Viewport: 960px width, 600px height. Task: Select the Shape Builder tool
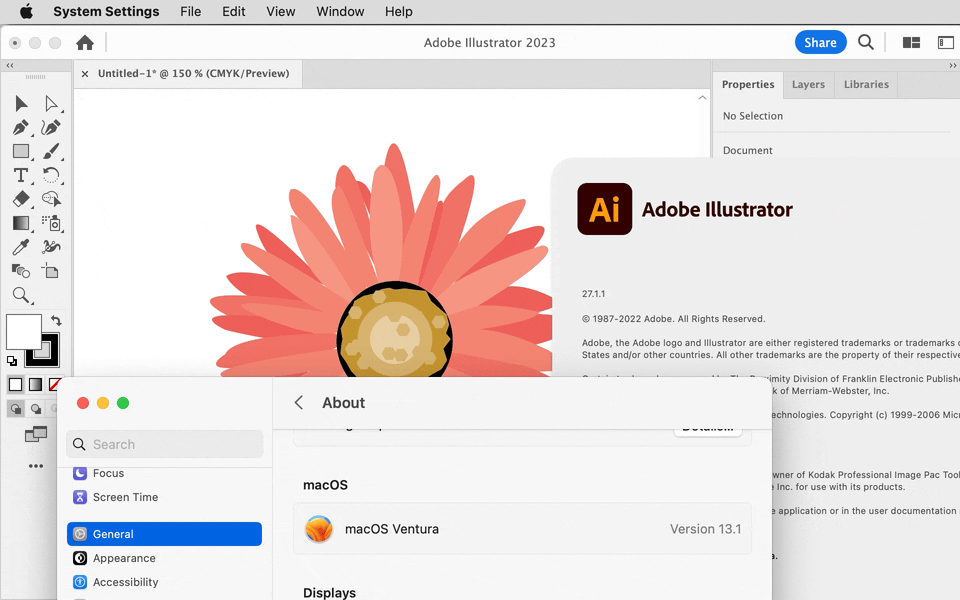point(51,199)
